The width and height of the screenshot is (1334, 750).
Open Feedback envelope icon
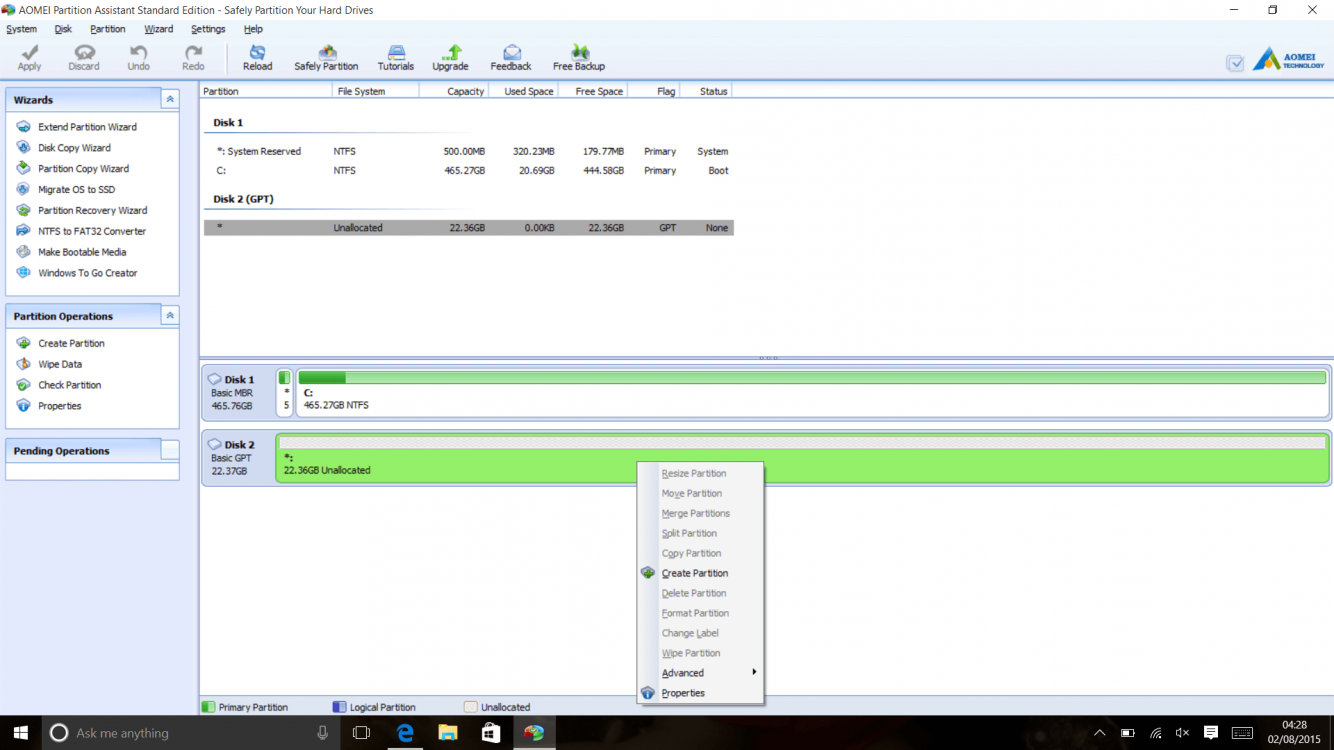click(511, 52)
